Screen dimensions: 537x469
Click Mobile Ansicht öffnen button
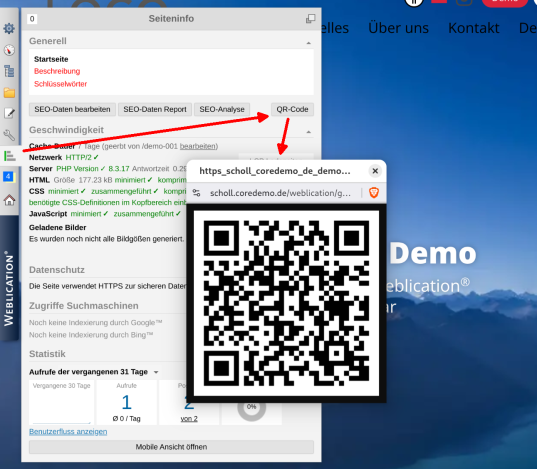click(x=171, y=447)
